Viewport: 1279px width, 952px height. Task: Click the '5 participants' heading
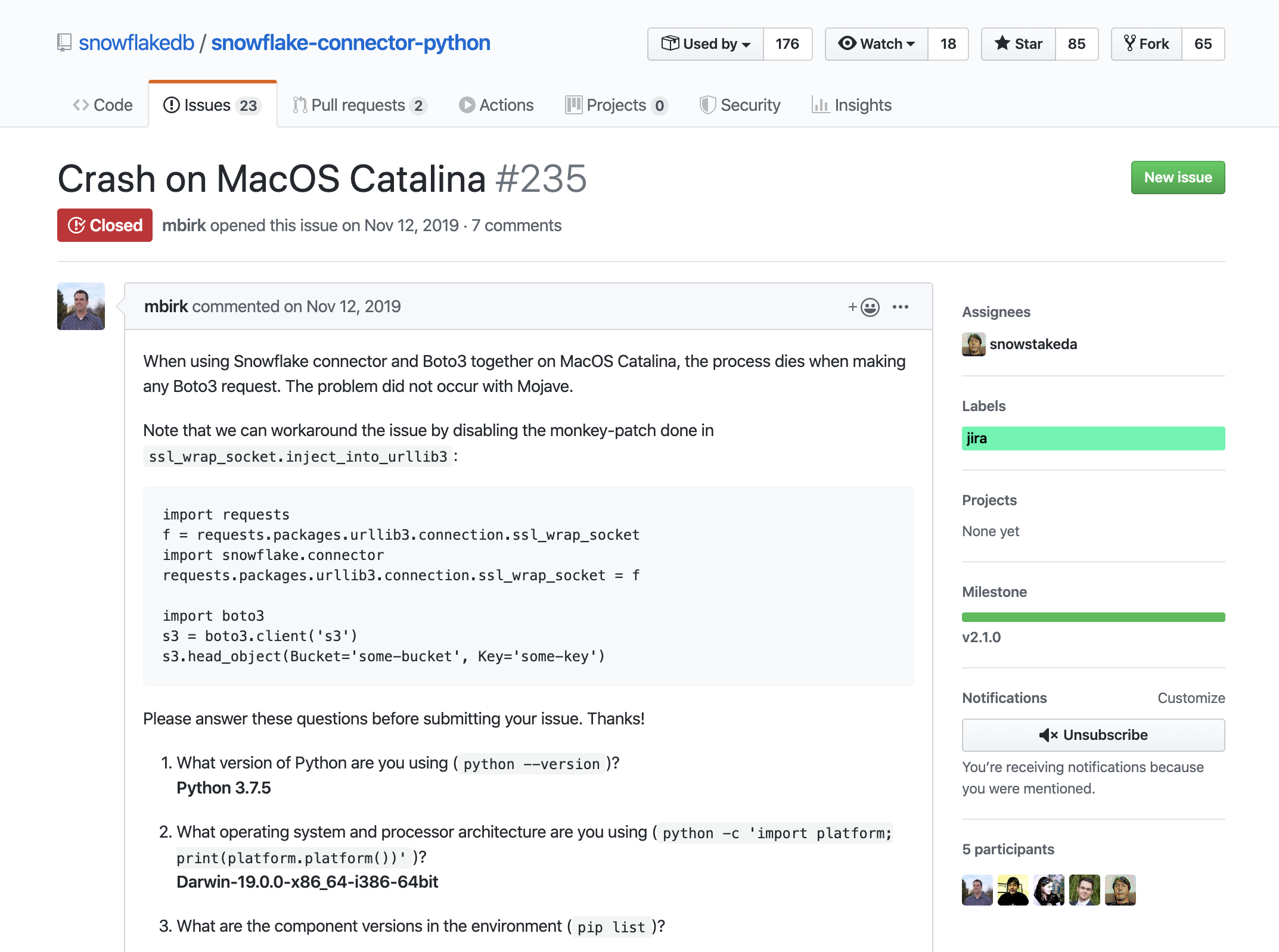point(1008,850)
